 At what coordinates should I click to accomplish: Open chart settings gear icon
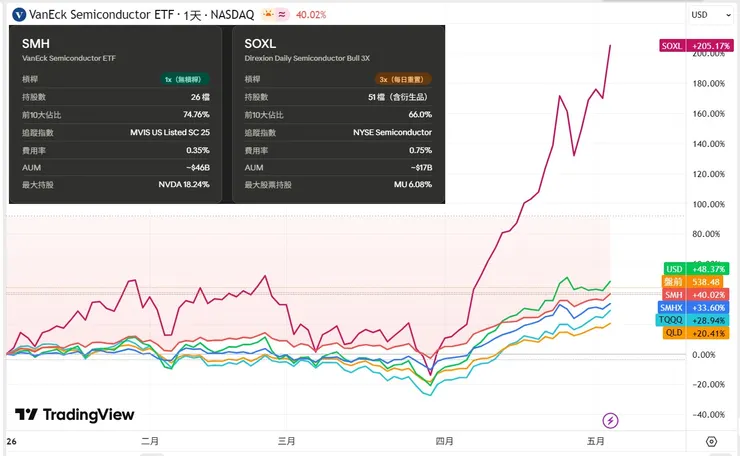click(x=711, y=441)
